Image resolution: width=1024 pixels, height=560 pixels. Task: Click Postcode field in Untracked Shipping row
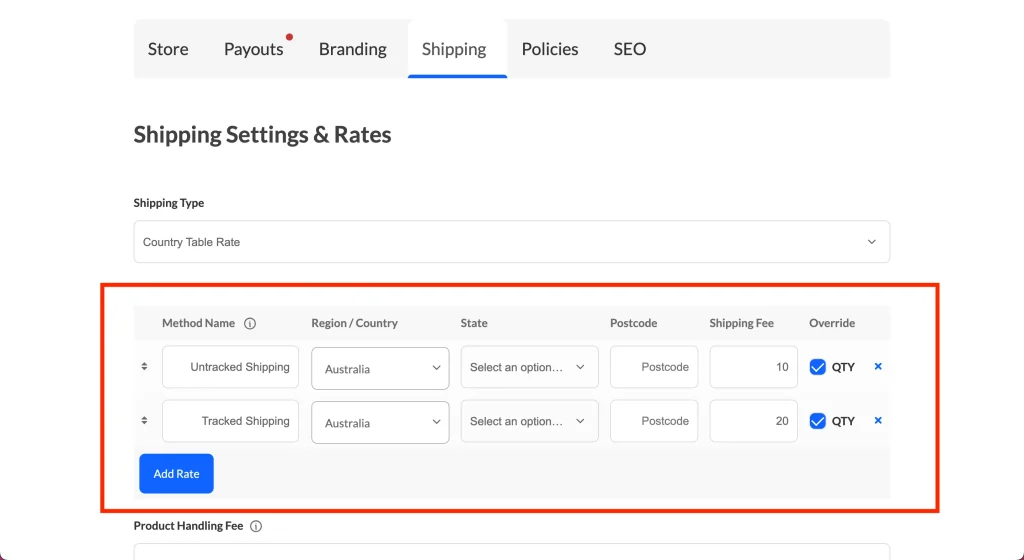[654, 367]
